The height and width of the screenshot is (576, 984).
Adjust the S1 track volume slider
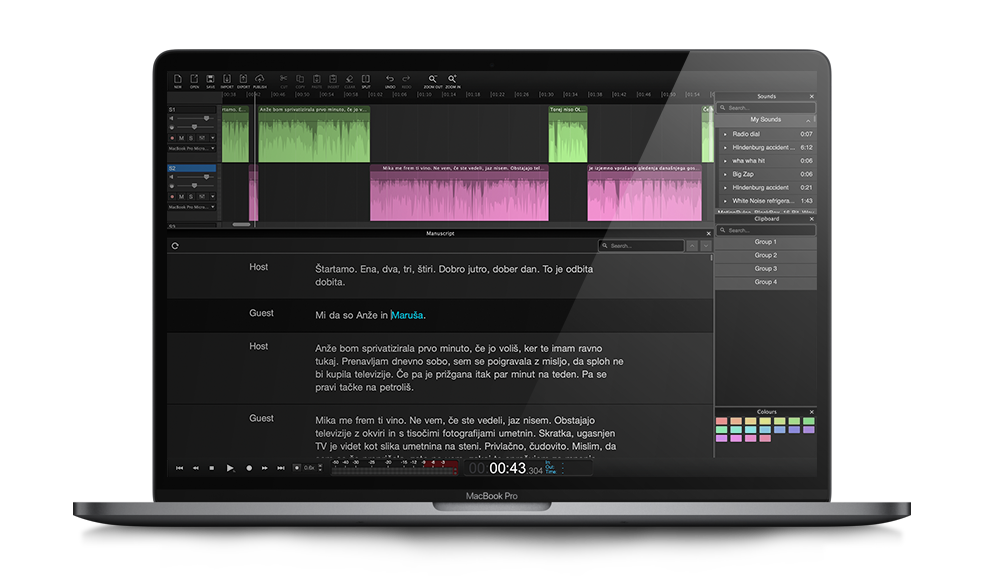point(206,117)
